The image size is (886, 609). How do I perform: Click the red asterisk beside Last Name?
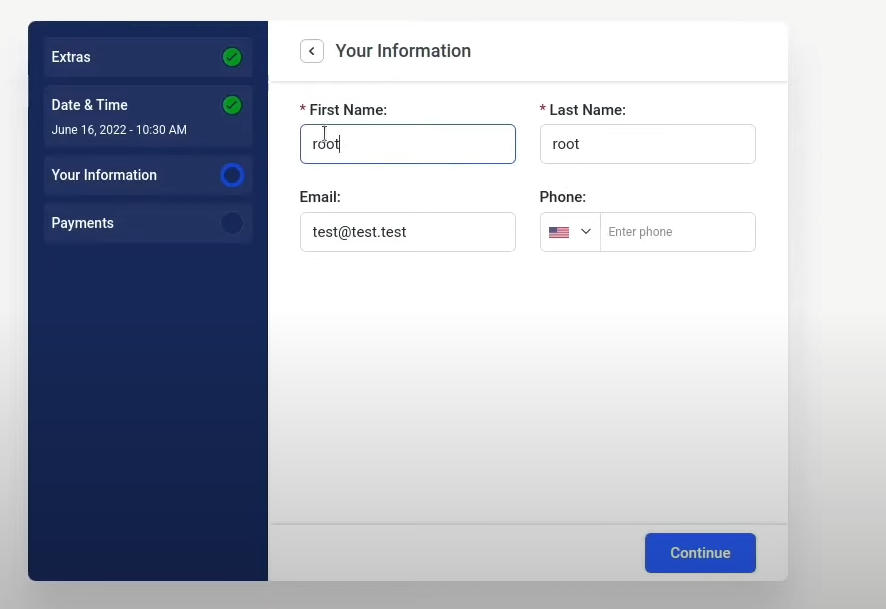[x=541, y=109]
